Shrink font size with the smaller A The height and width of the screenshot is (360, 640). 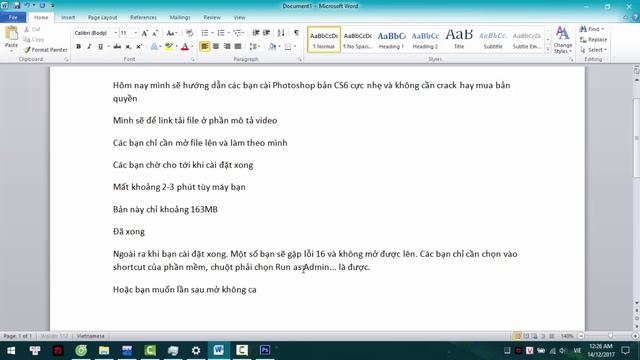coord(155,33)
